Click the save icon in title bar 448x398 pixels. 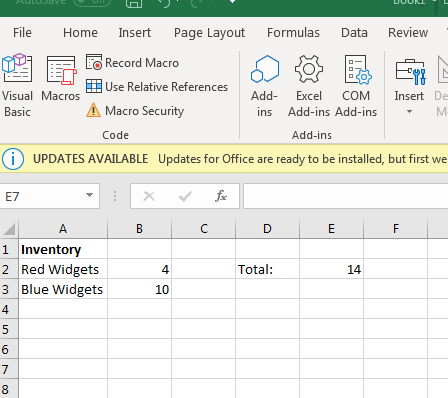tap(134, 3)
